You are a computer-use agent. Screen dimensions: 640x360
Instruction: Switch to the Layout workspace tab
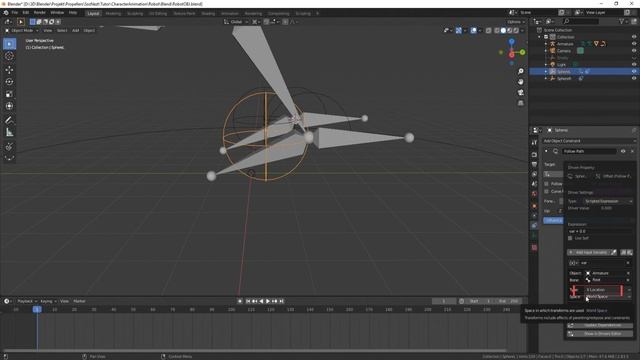coord(93,13)
